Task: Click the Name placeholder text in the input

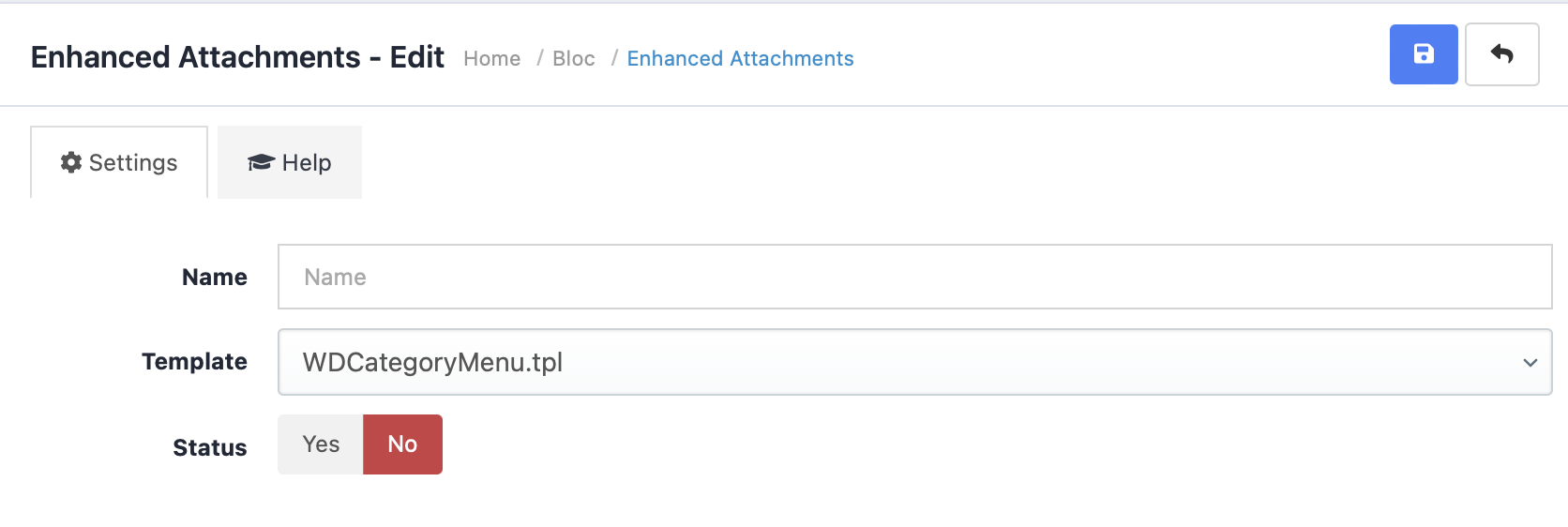Action: coord(335,277)
